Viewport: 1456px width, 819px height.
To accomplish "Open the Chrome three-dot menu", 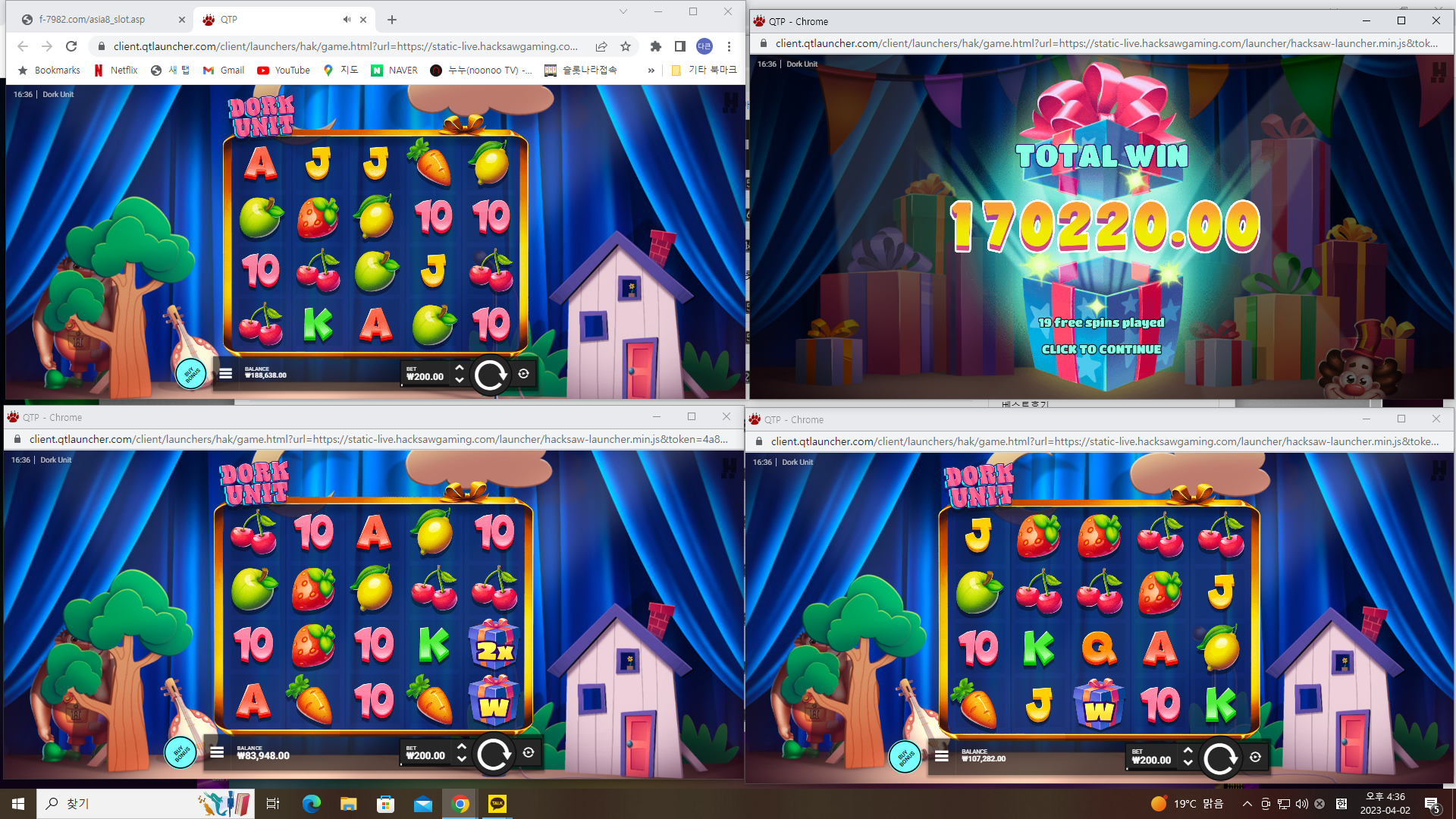I will point(729,46).
